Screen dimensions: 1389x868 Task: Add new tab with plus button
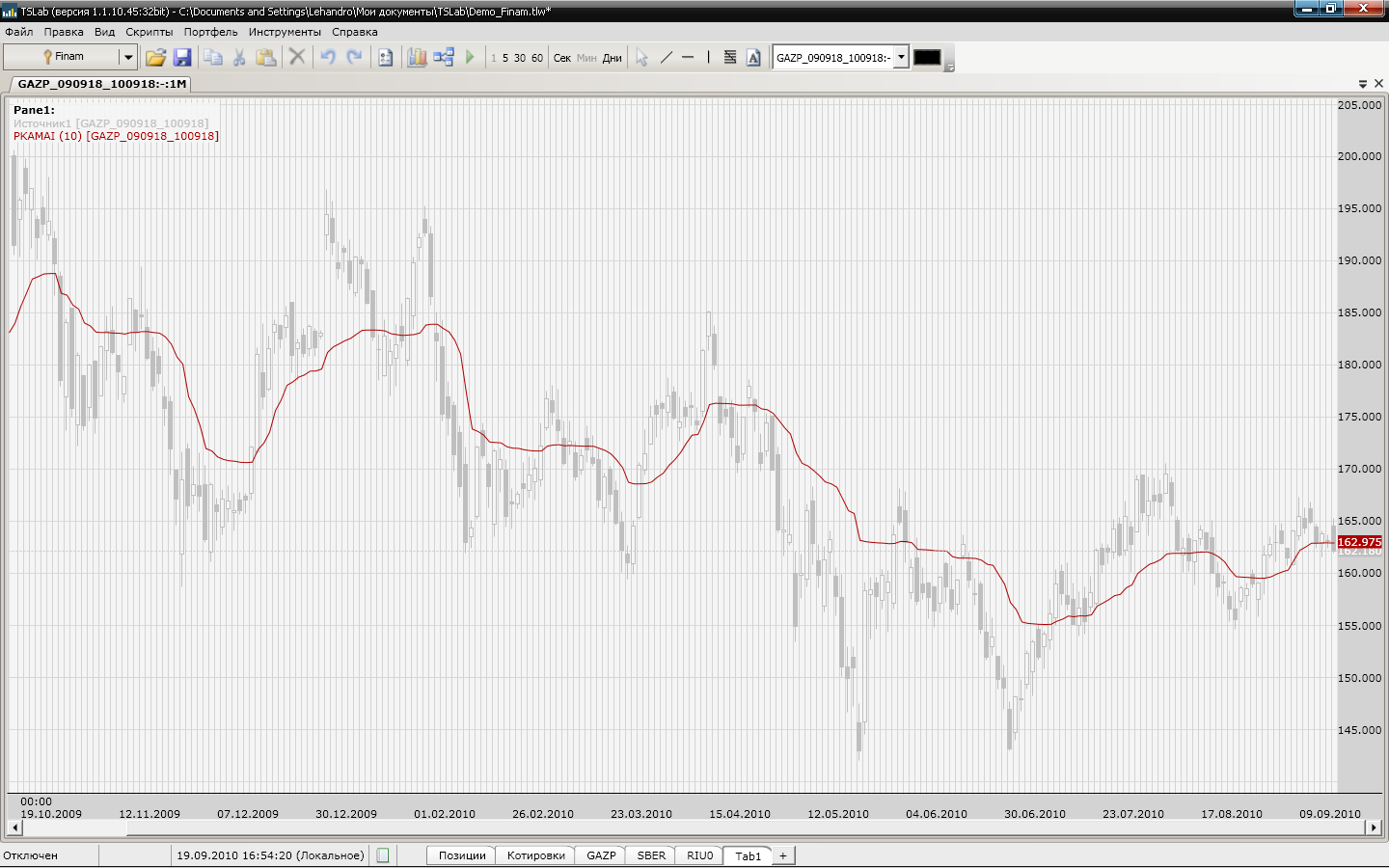pyautogui.click(x=783, y=855)
